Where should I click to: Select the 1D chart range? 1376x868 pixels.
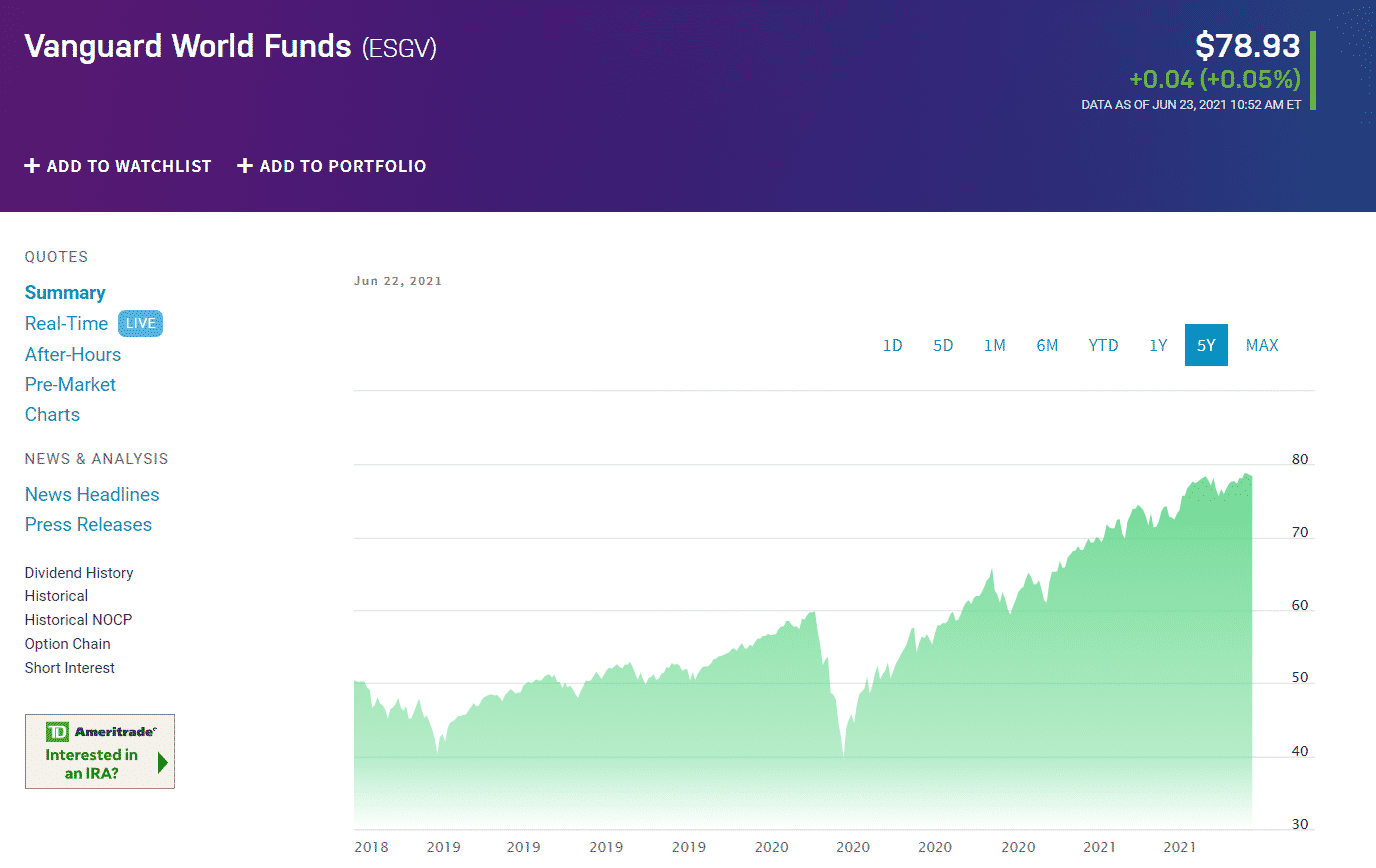pyautogui.click(x=892, y=345)
